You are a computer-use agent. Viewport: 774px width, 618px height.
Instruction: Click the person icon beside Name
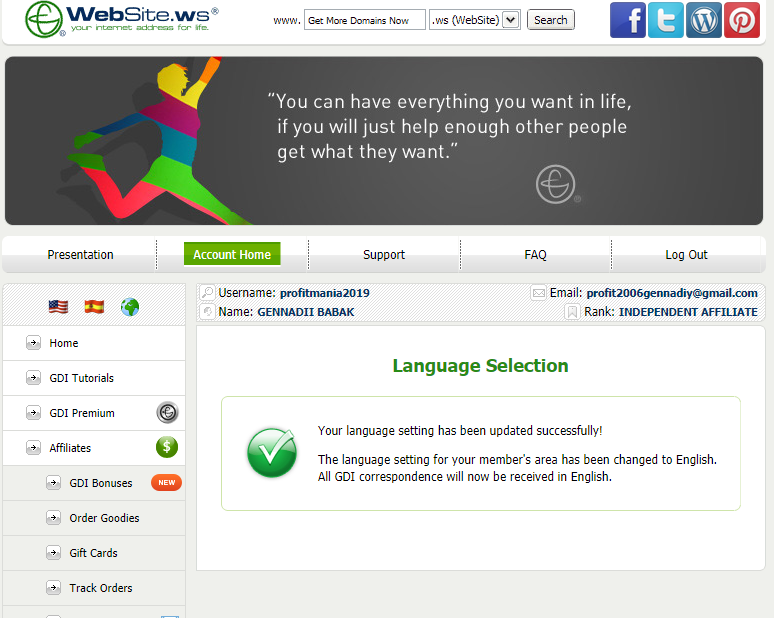pos(208,311)
